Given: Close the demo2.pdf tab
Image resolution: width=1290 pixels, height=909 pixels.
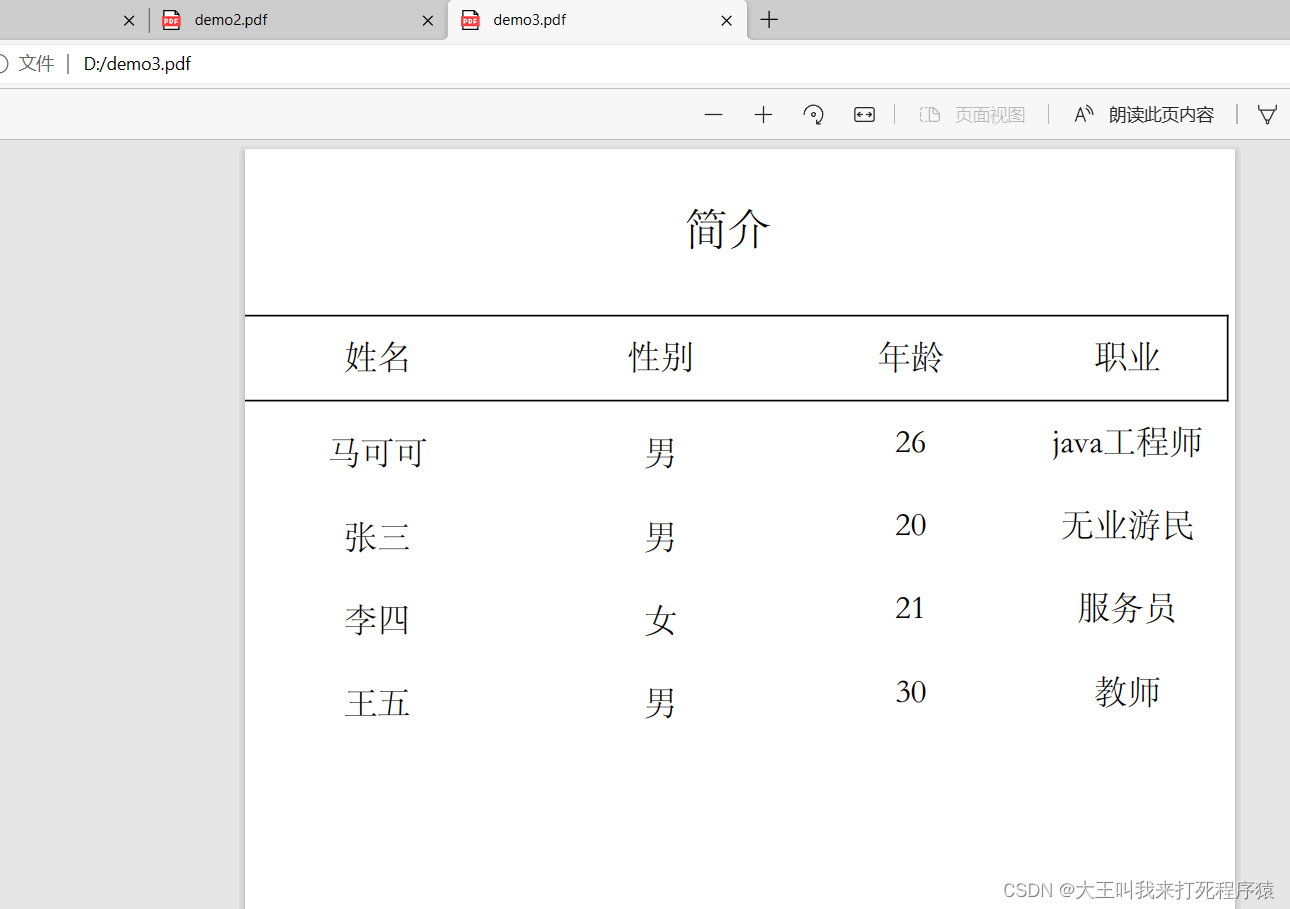Looking at the screenshot, I should [428, 20].
